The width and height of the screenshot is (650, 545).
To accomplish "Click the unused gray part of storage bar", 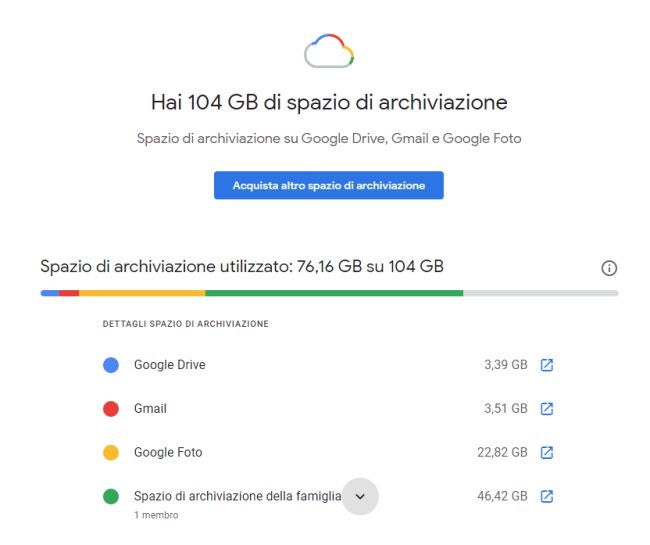I will point(540,293).
